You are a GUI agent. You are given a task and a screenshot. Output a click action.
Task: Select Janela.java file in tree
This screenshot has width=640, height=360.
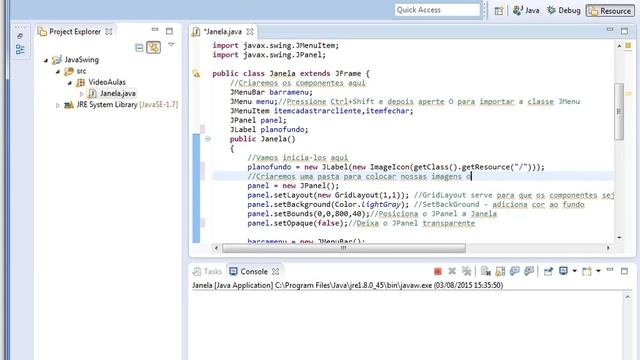point(118,93)
